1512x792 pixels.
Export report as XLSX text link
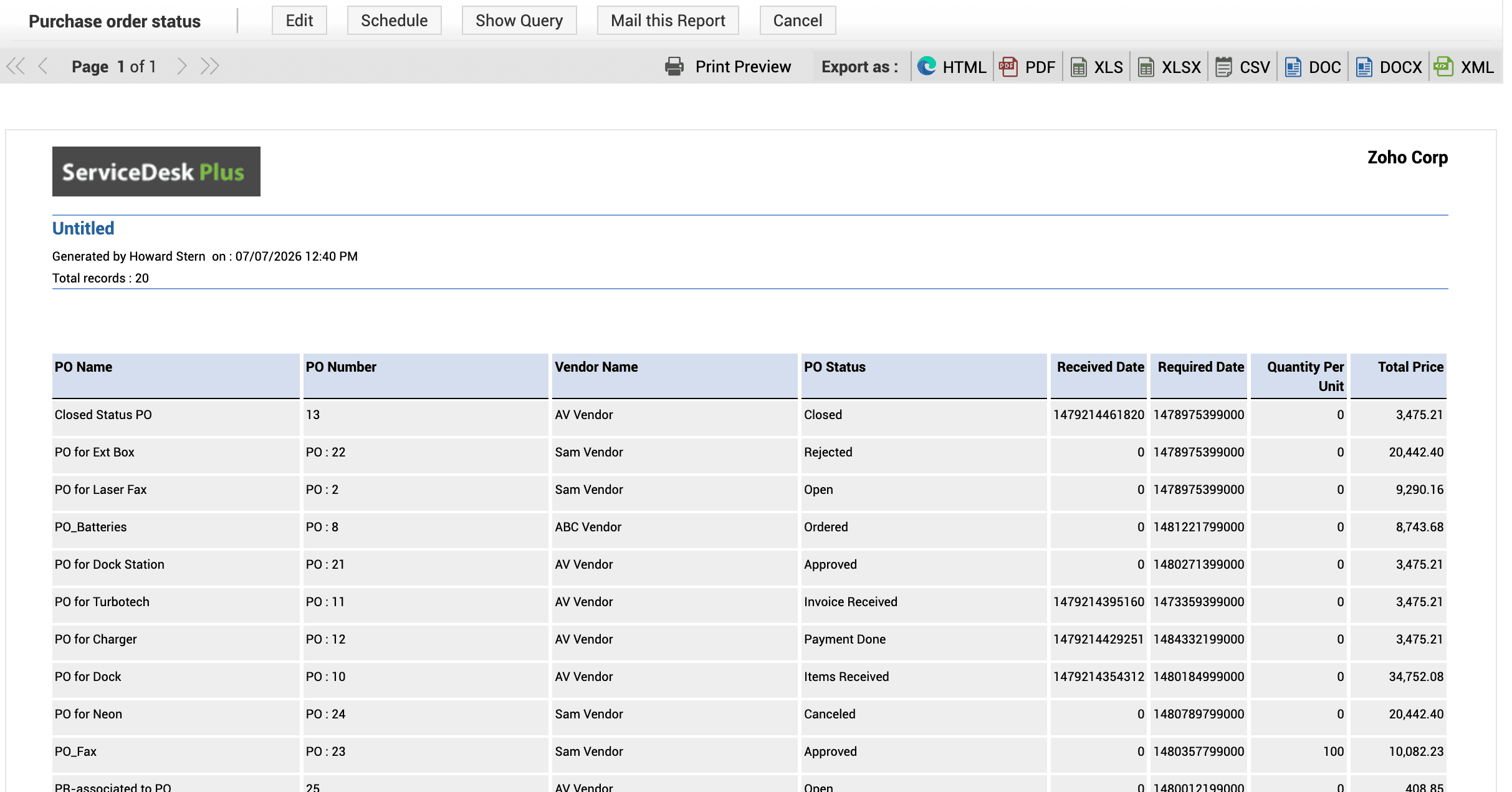[1181, 67]
